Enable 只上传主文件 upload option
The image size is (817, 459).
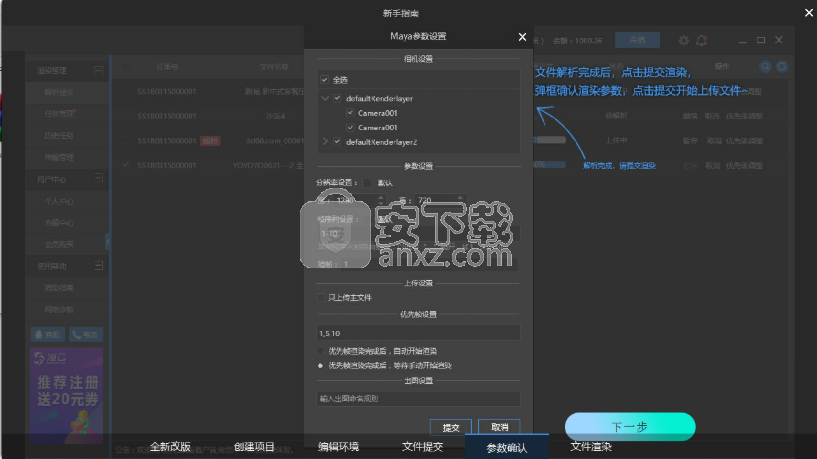(321, 297)
